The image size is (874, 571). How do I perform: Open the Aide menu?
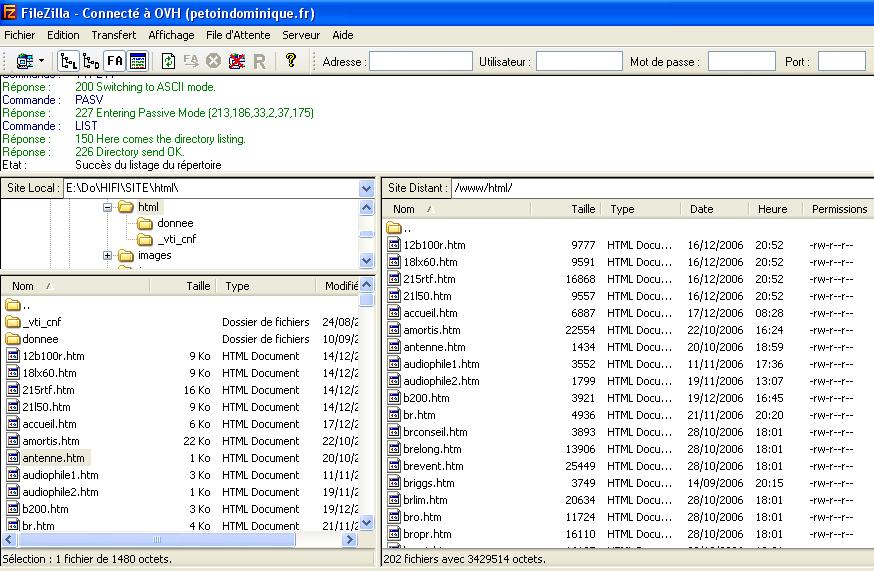coord(343,35)
